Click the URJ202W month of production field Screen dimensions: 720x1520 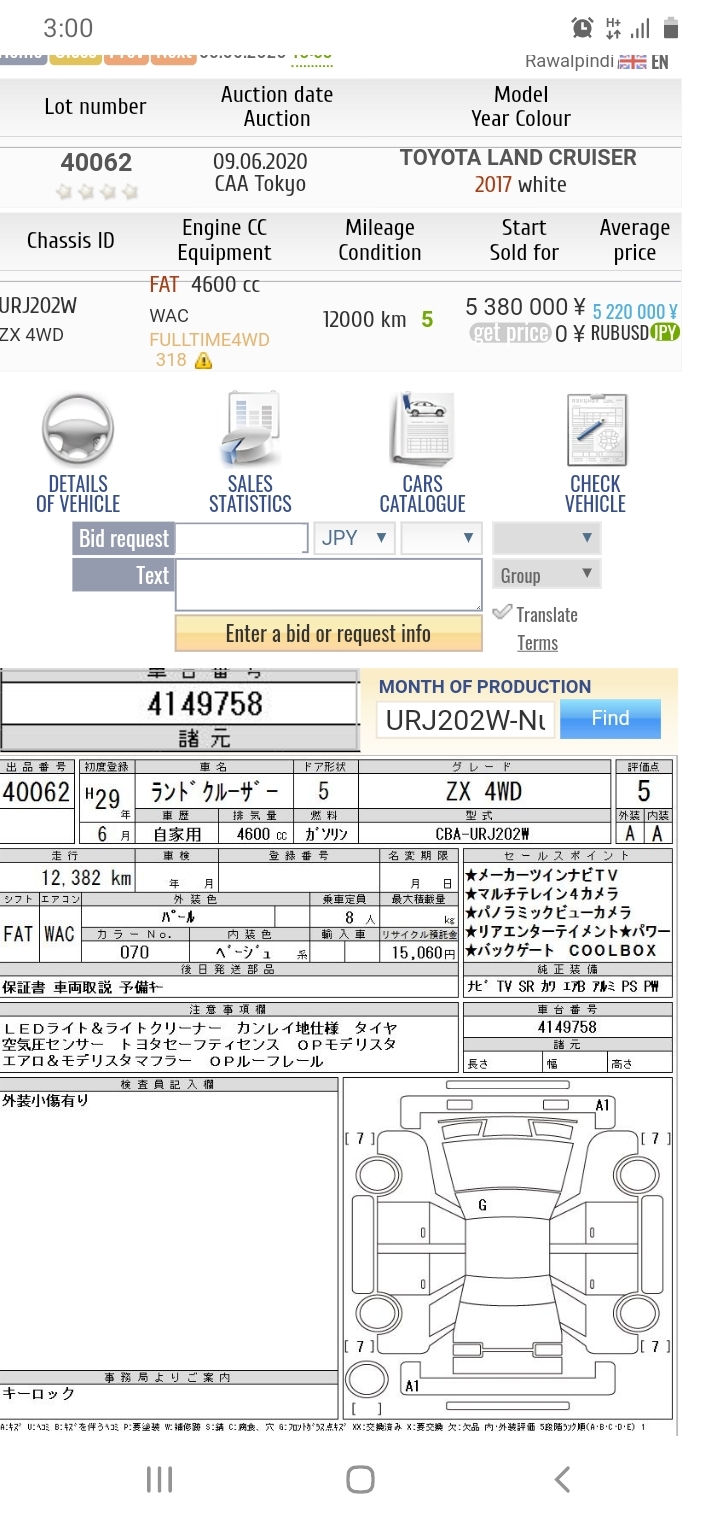(x=465, y=720)
